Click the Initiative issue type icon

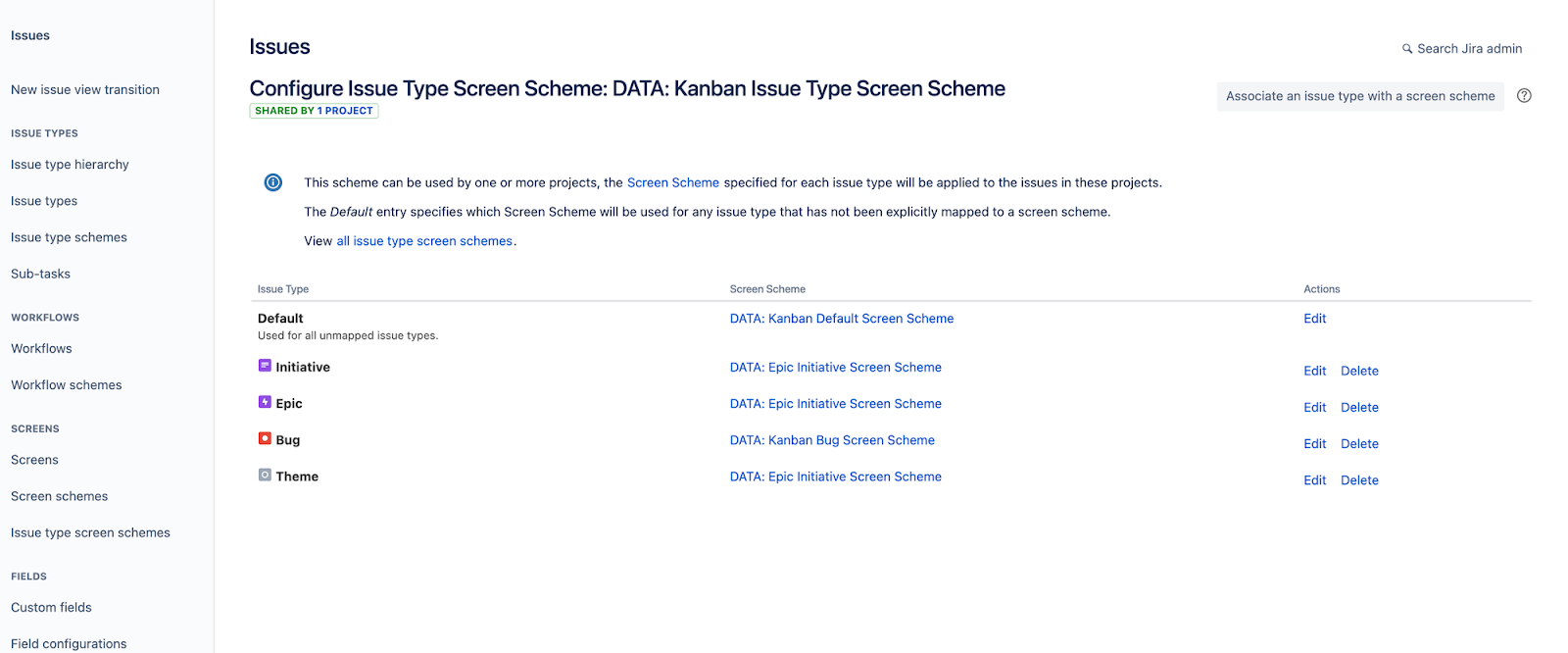click(264, 366)
